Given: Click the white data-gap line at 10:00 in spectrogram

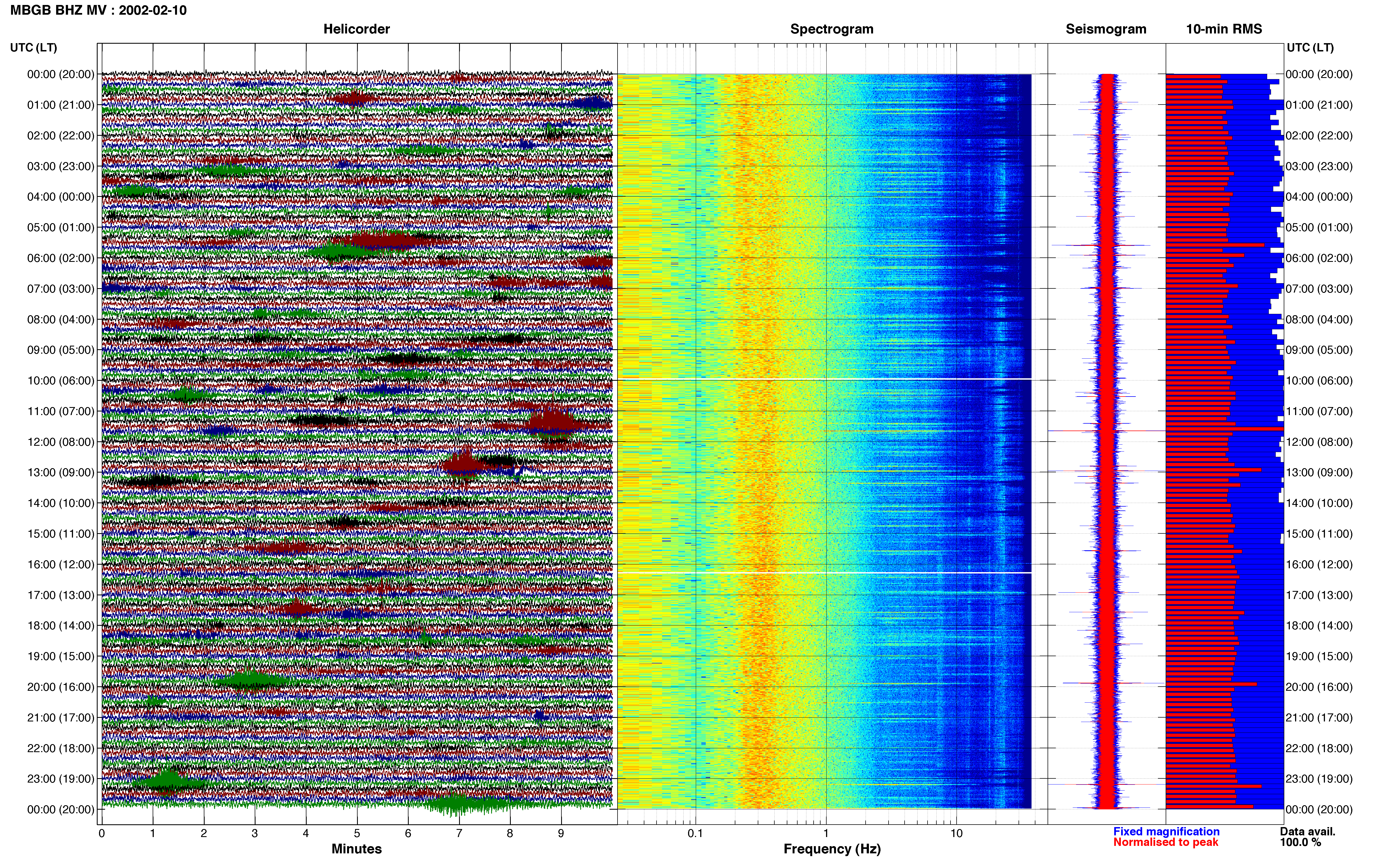Looking at the screenshot, I should (824, 379).
